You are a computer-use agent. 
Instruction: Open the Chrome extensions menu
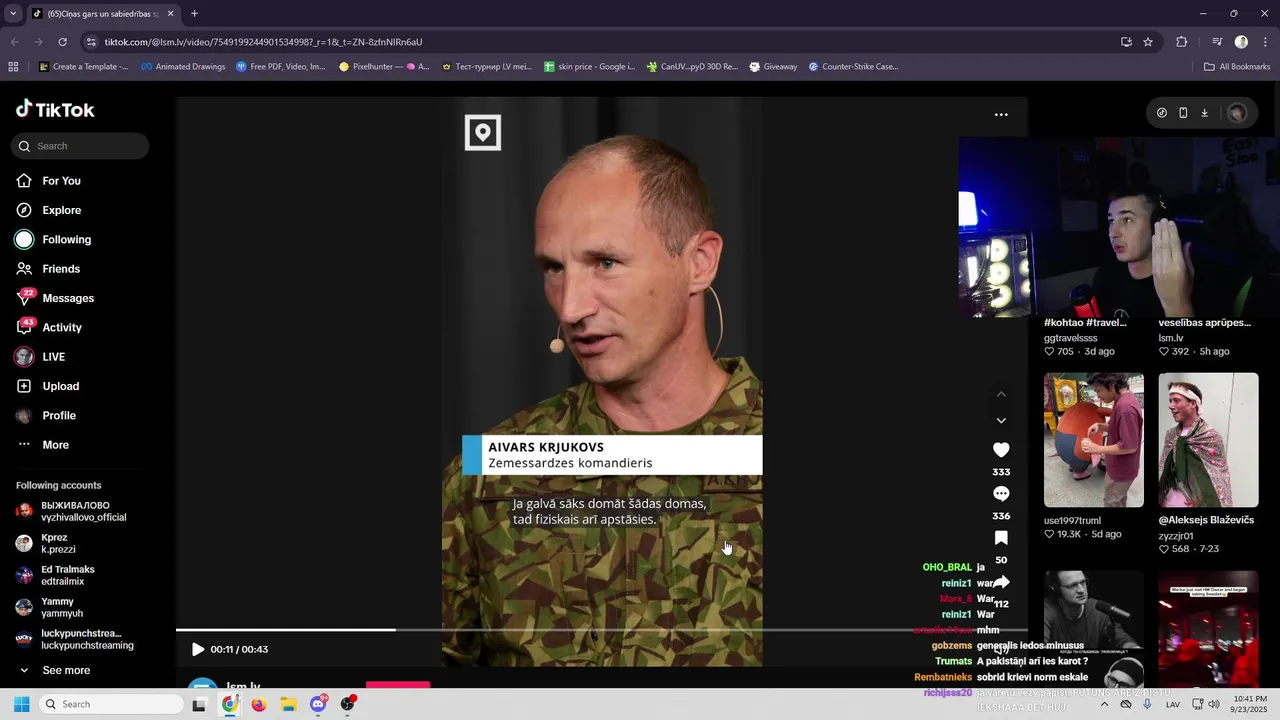(x=1182, y=42)
